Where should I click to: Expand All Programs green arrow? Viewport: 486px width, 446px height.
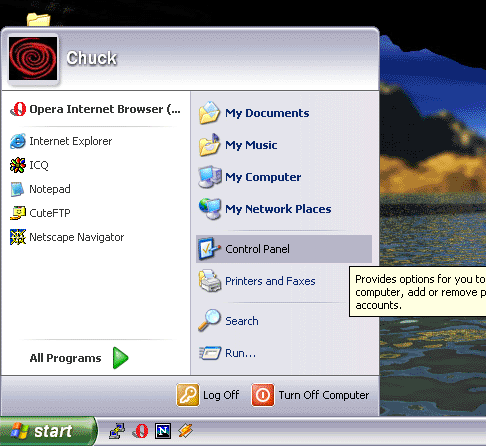tap(120, 358)
